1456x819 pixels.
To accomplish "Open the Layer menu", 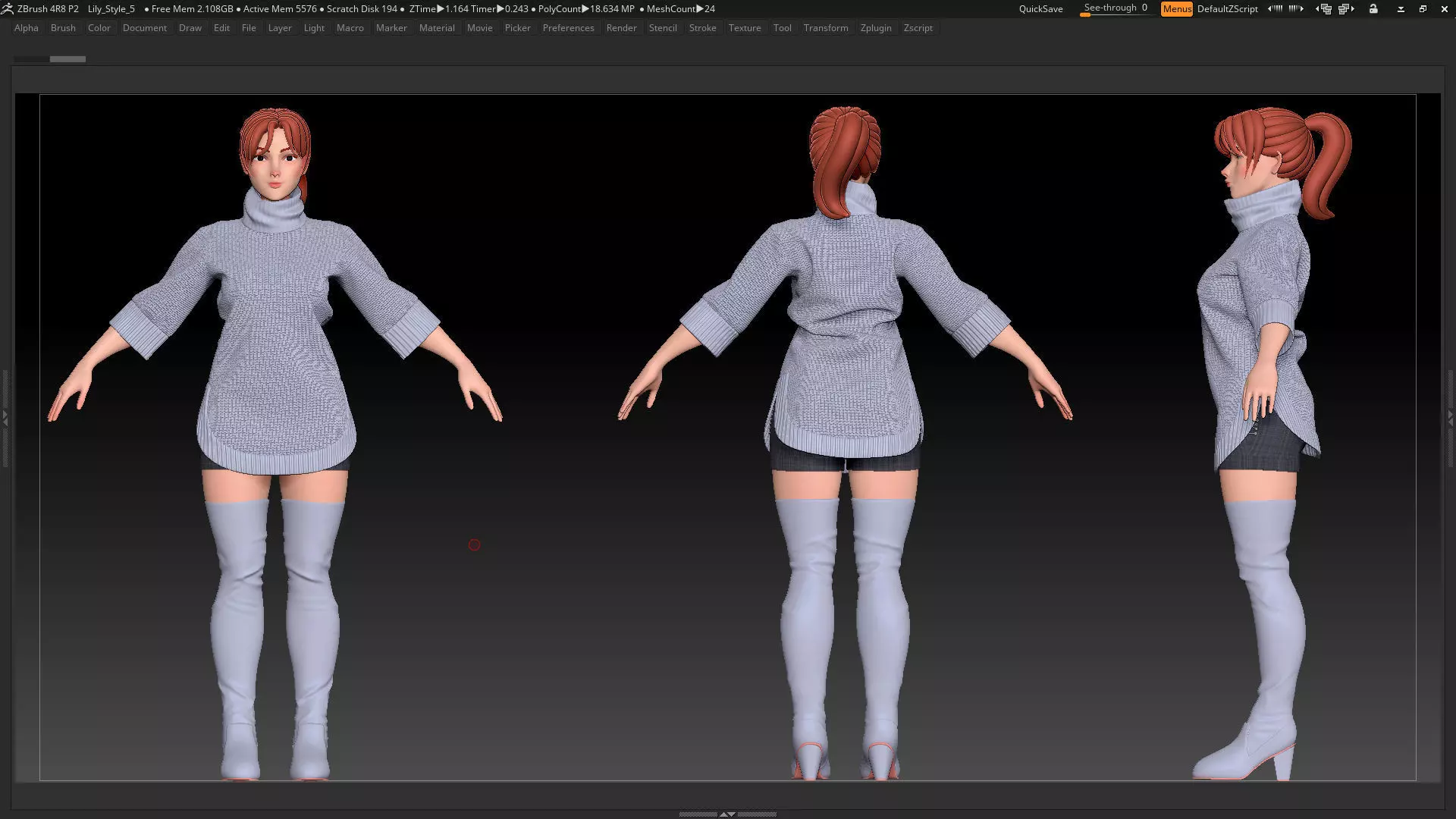I will pyautogui.click(x=280, y=28).
